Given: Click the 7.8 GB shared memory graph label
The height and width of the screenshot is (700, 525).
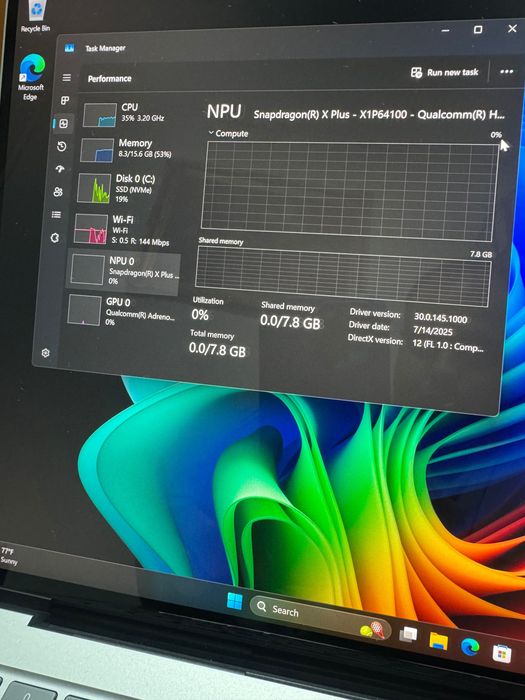Looking at the screenshot, I should click(x=481, y=254).
